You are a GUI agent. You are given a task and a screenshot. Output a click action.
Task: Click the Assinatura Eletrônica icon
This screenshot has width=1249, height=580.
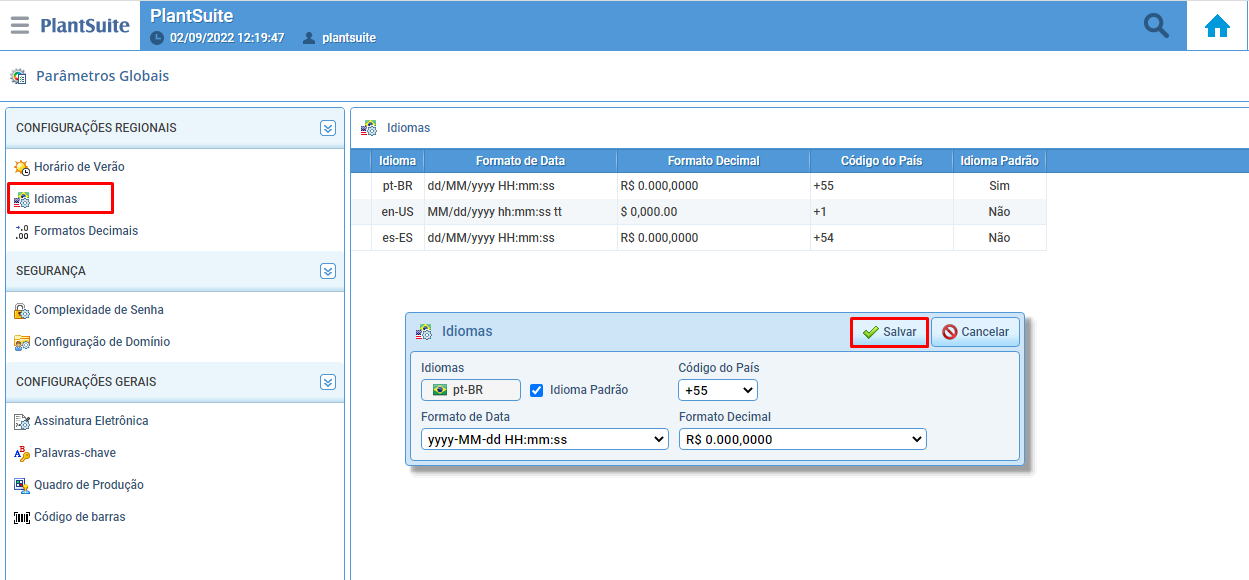coord(22,421)
